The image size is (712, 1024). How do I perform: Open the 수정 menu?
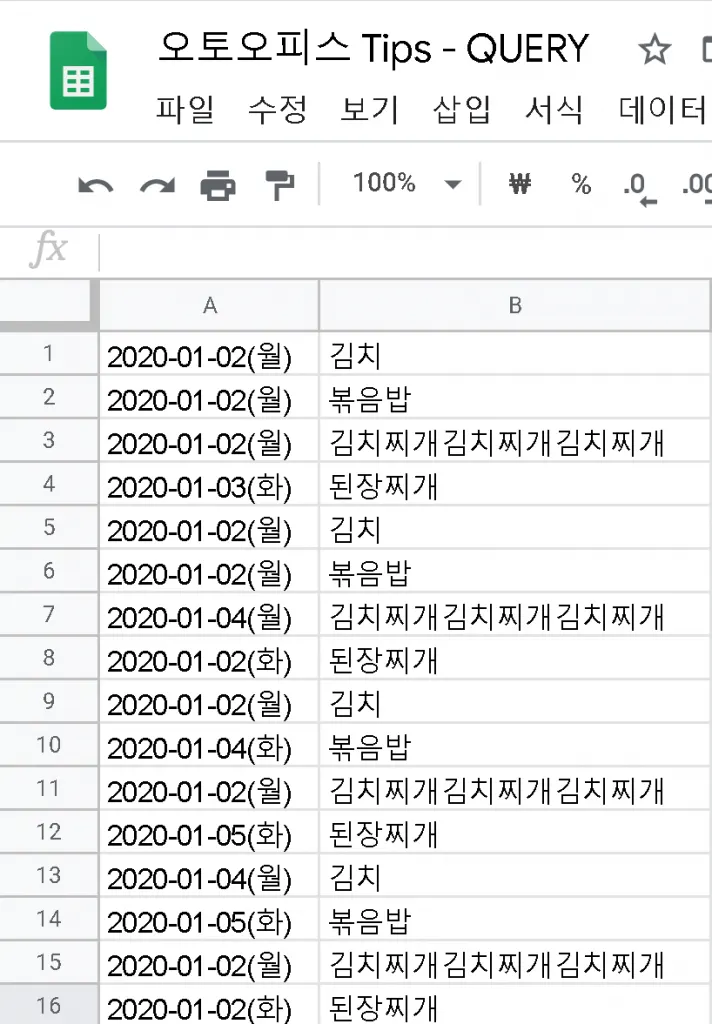pyautogui.click(x=277, y=109)
